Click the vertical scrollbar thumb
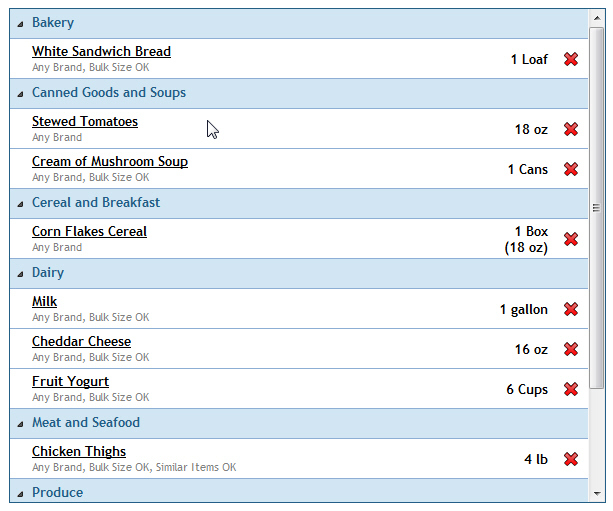Screen dimensions: 613x511 tap(597, 208)
